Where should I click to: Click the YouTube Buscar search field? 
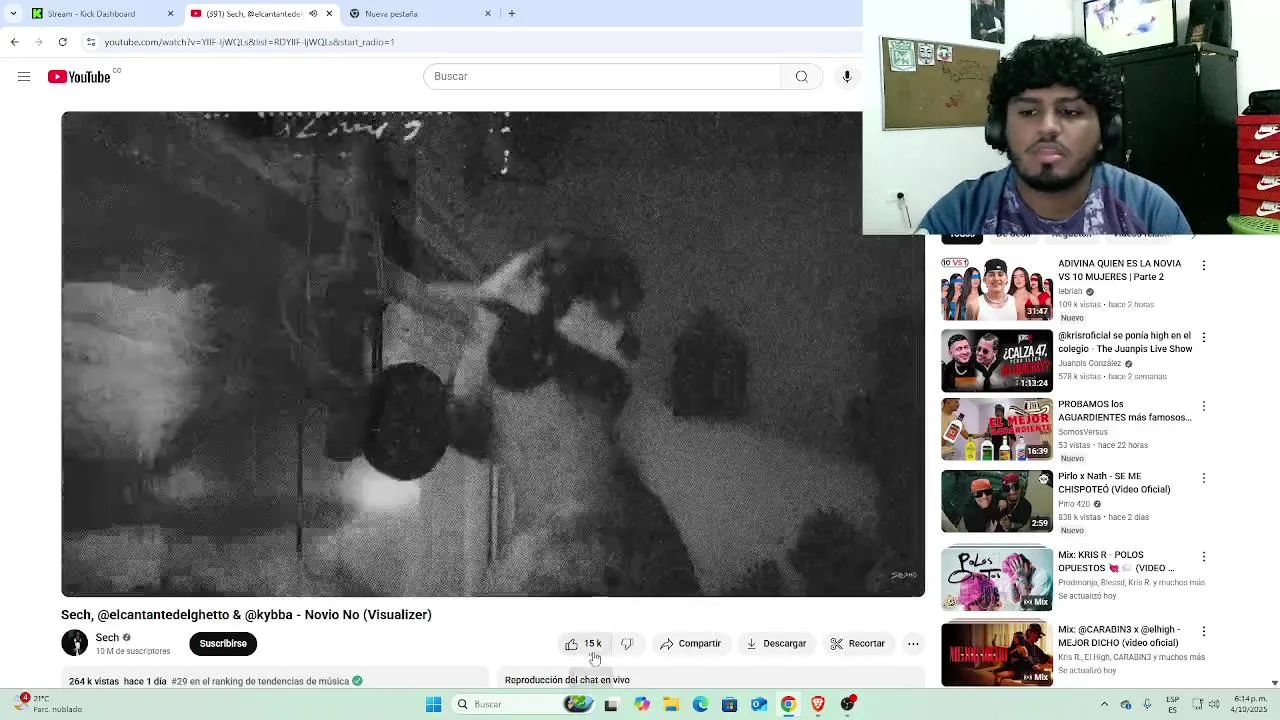pos(602,77)
